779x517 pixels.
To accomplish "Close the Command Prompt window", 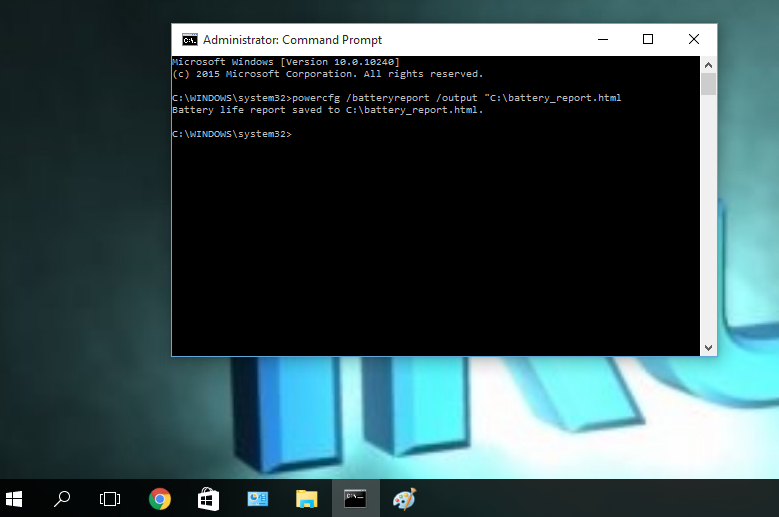I will pyautogui.click(x=694, y=39).
